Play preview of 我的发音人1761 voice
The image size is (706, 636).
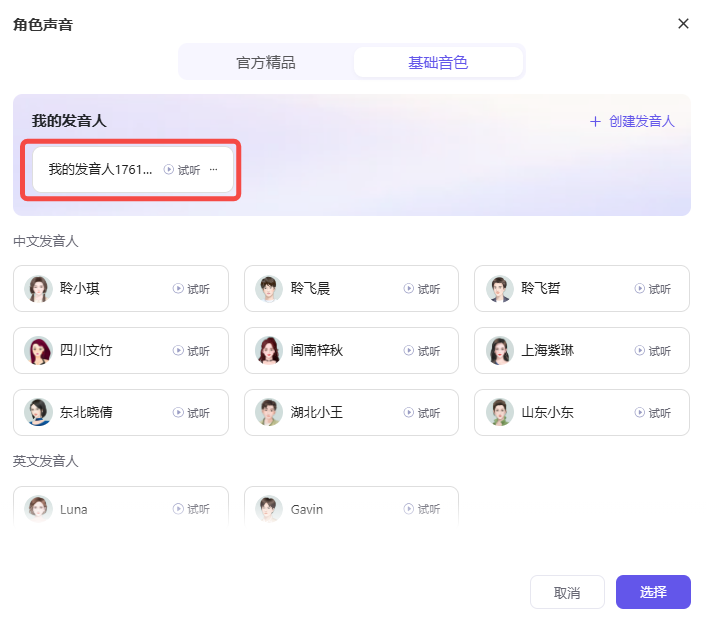[182, 170]
